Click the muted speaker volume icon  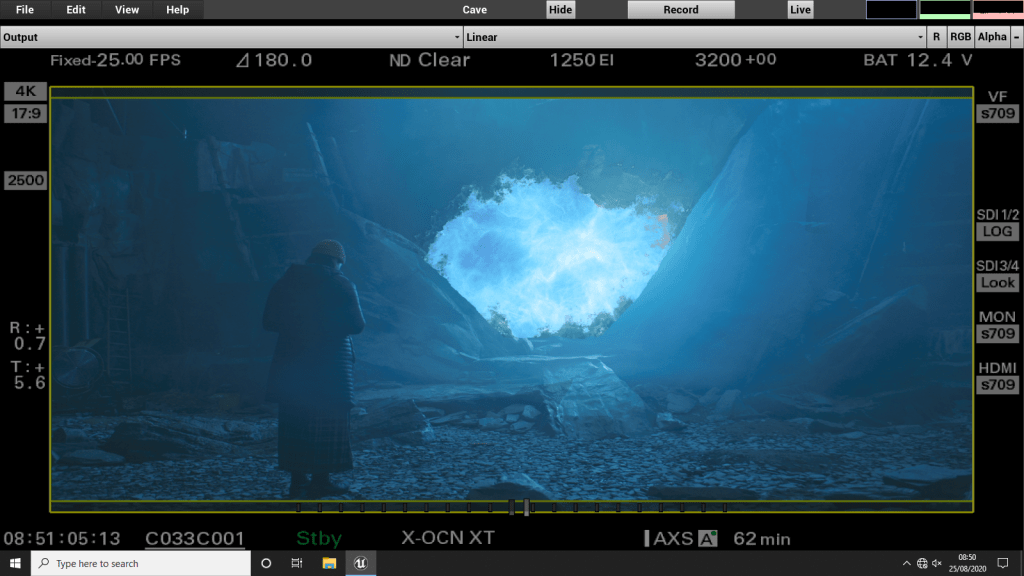(936, 563)
